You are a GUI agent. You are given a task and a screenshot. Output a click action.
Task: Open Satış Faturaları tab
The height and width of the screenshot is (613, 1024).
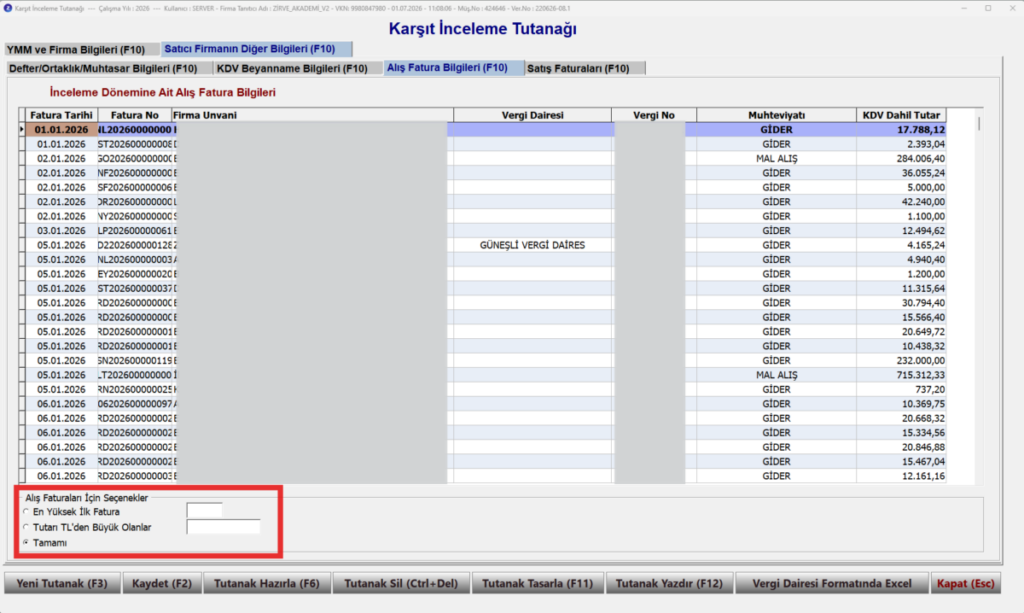(585, 69)
